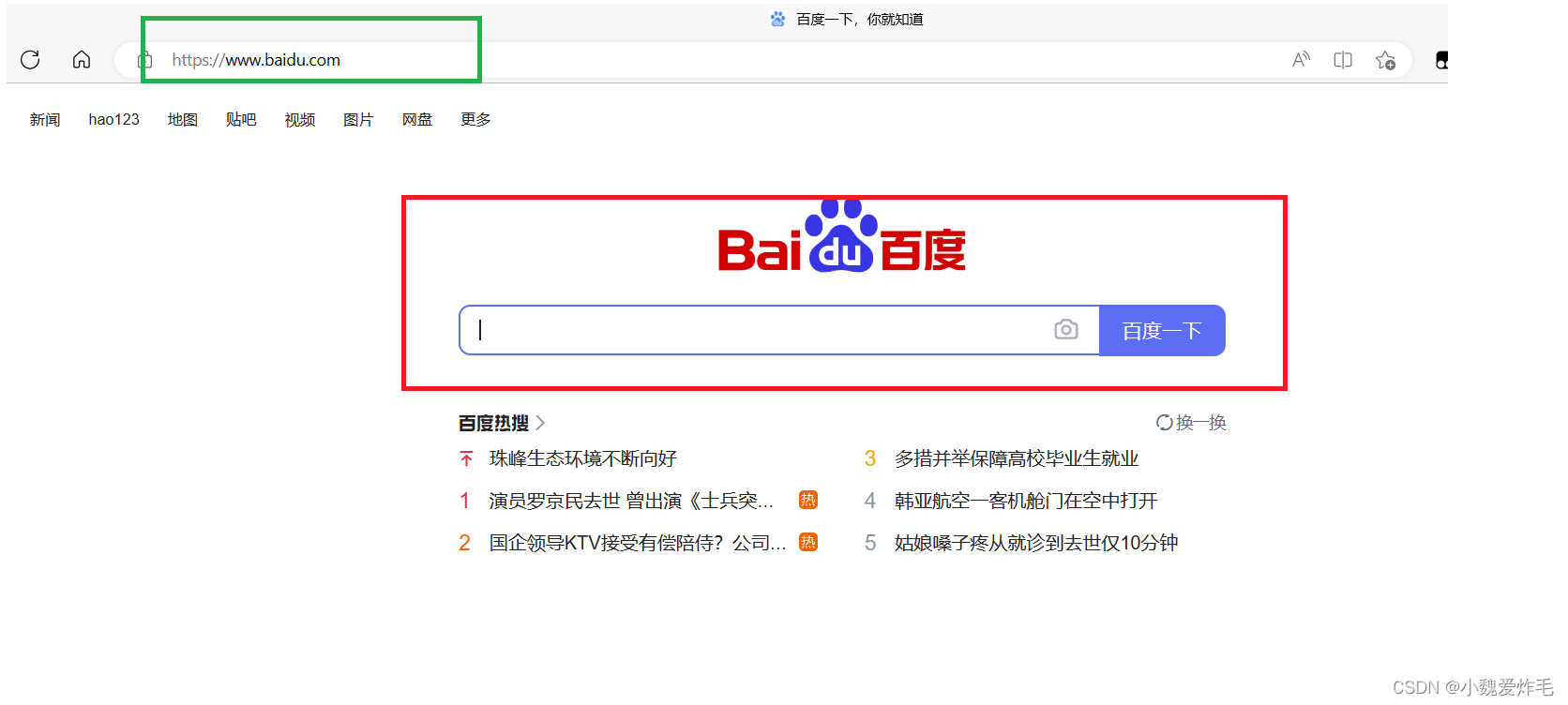1568x705 pixels.
Task: Activate the Read Aloud icon
Action: coord(1301,60)
